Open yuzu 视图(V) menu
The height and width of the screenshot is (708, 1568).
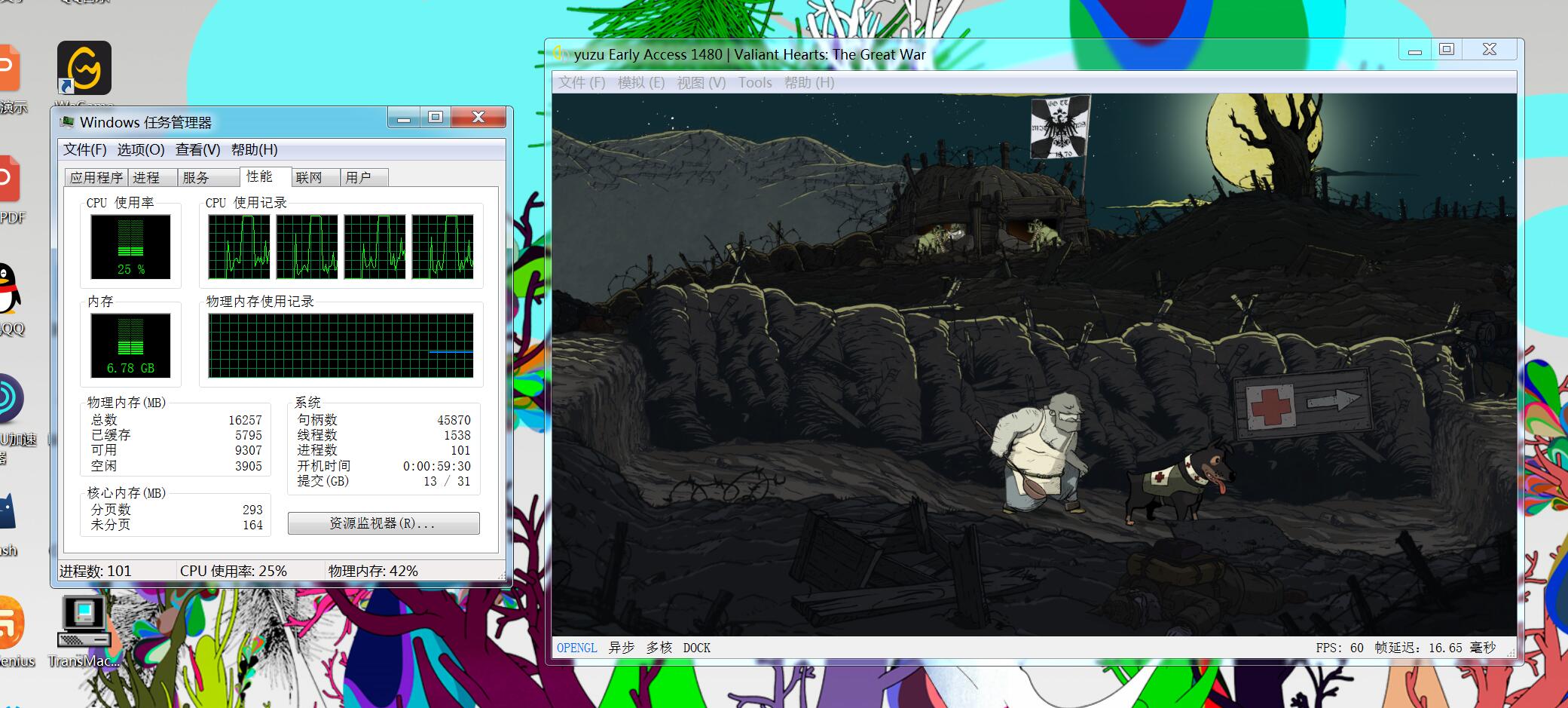click(701, 82)
